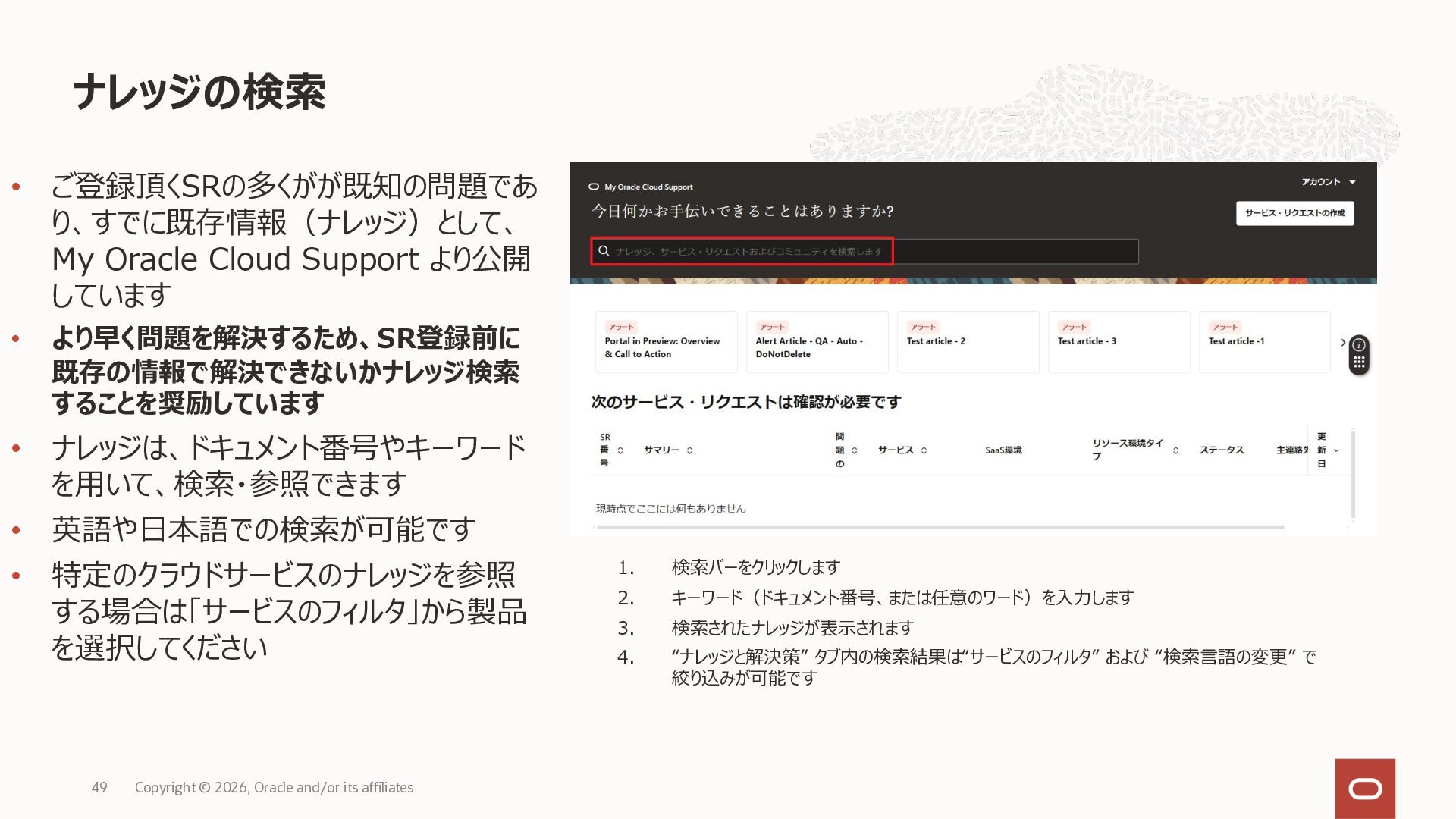Open the アカウント dropdown menu
1456x819 pixels.
click(x=1329, y=182)
